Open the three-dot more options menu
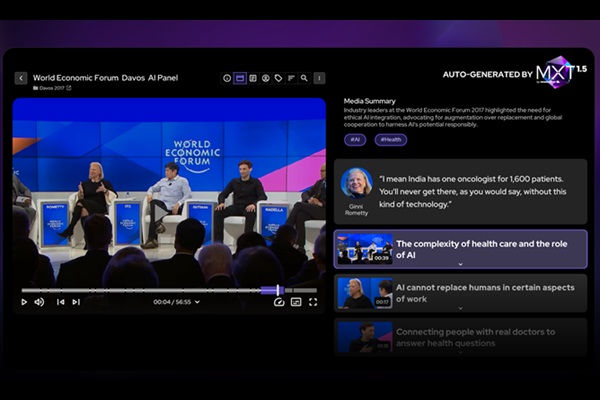This screenshot has height=400, width=600. tap(319, 78)
